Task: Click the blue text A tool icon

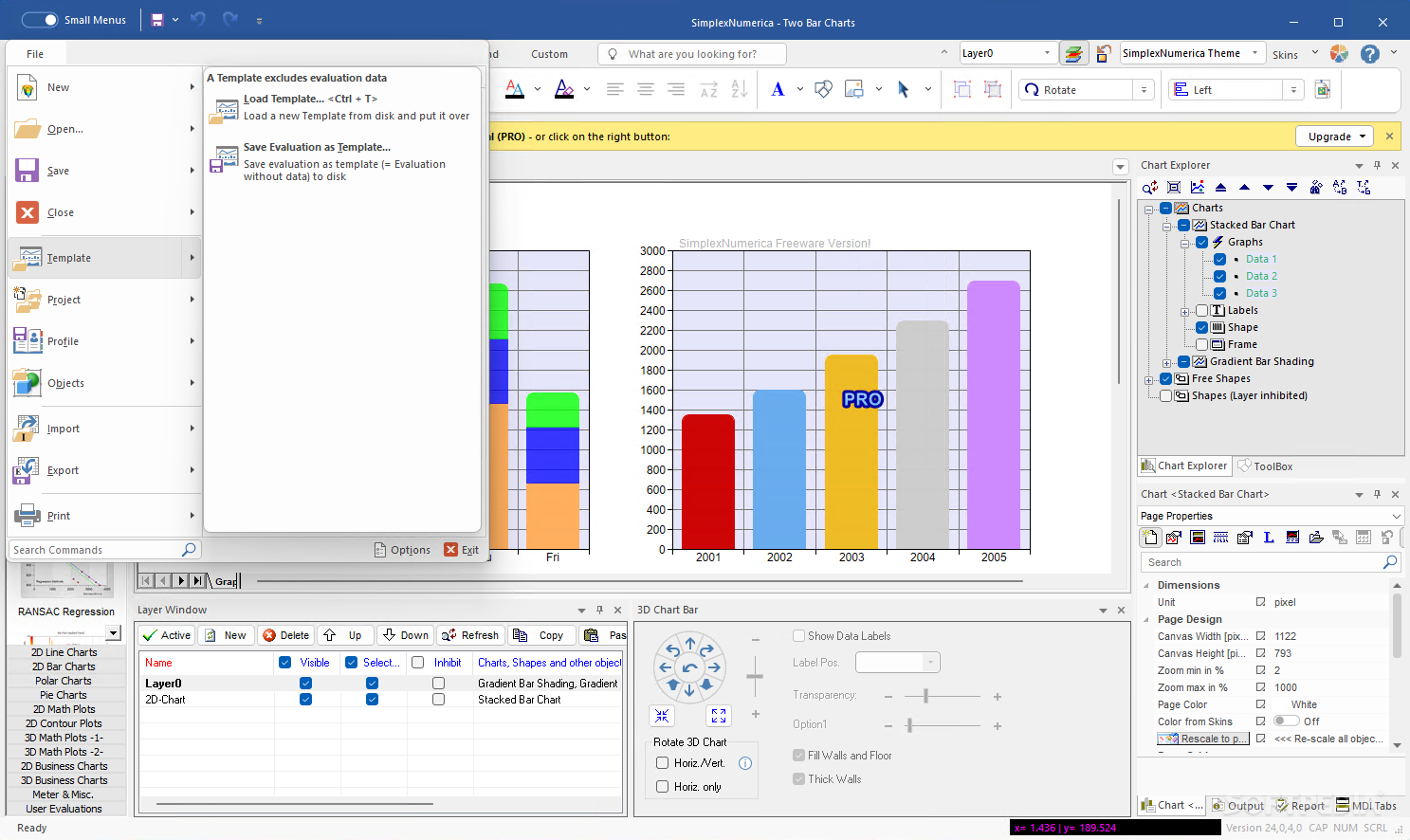Action: pos(778,89)
